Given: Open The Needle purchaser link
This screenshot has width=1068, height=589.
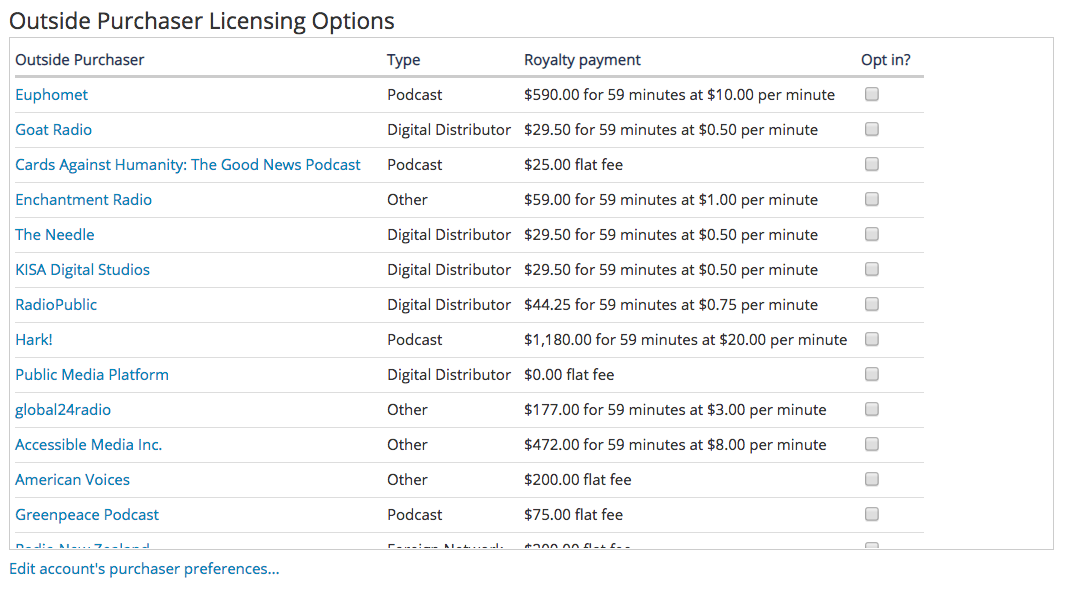Looking at the screenshot, I should click(55, 234).
